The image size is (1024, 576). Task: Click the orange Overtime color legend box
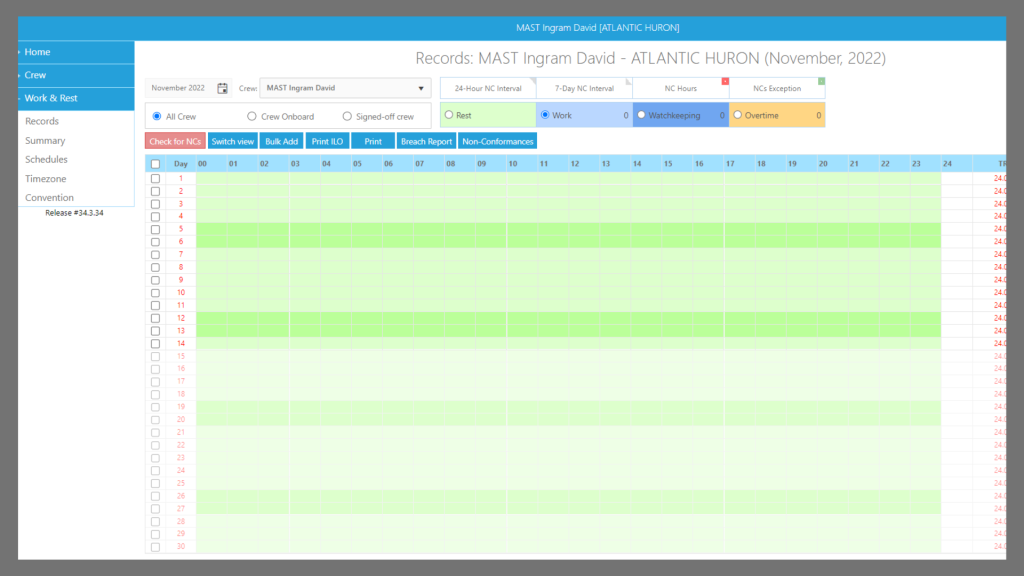click(x=777, y=115)
